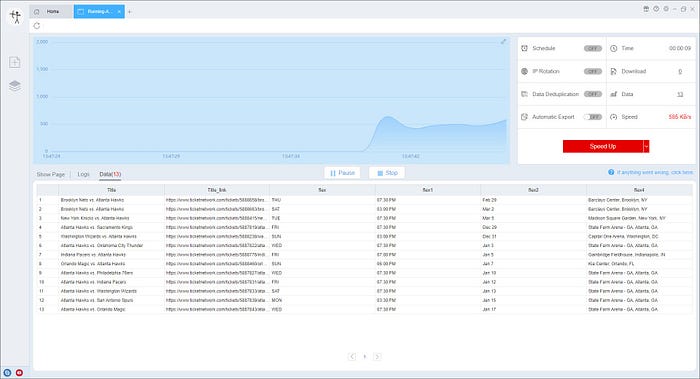The width and height of the screenshot is (700, 379).
Task: Select the Data(13) tab
Action: click(110, 175)
